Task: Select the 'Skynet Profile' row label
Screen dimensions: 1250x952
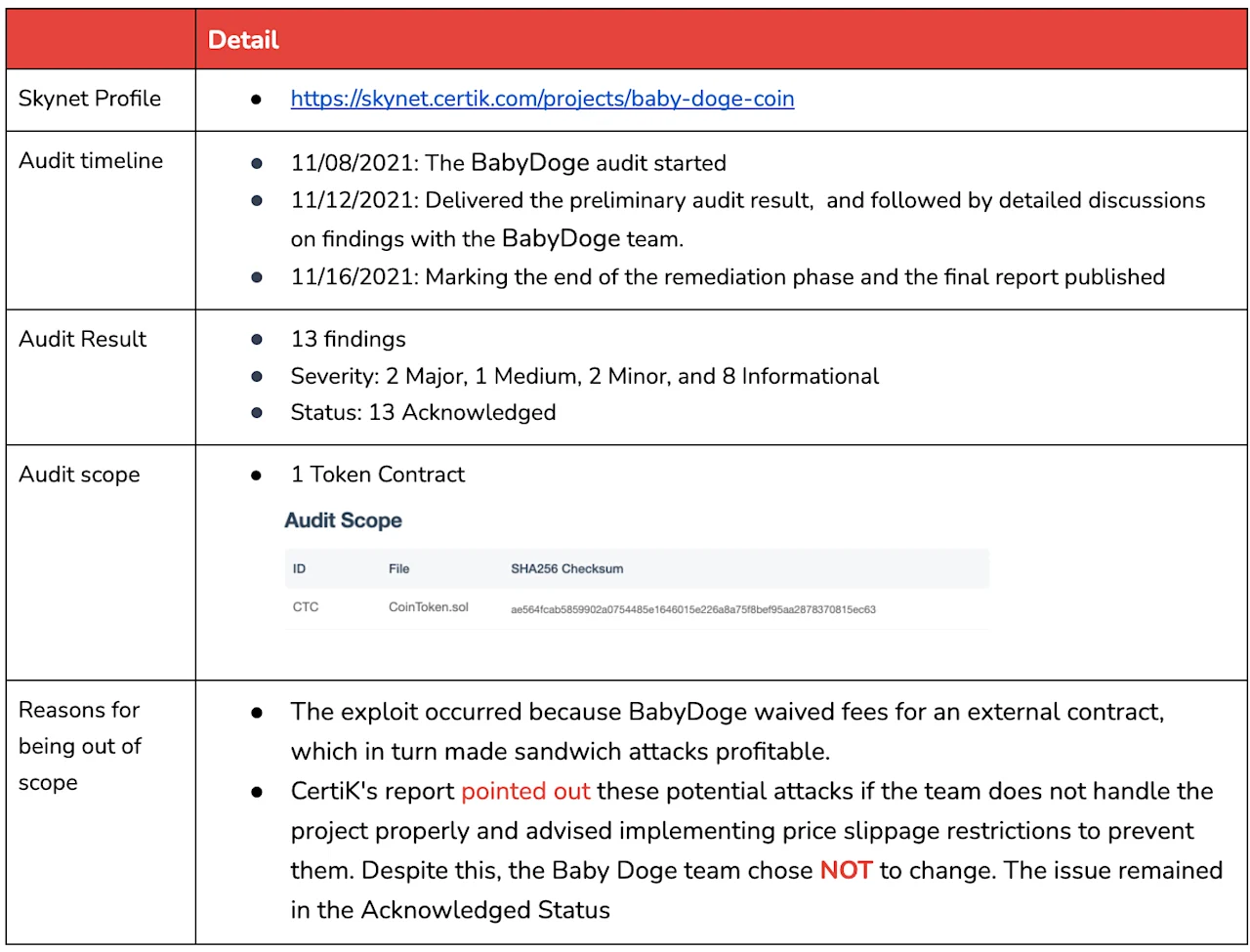Action: [90, 99]
